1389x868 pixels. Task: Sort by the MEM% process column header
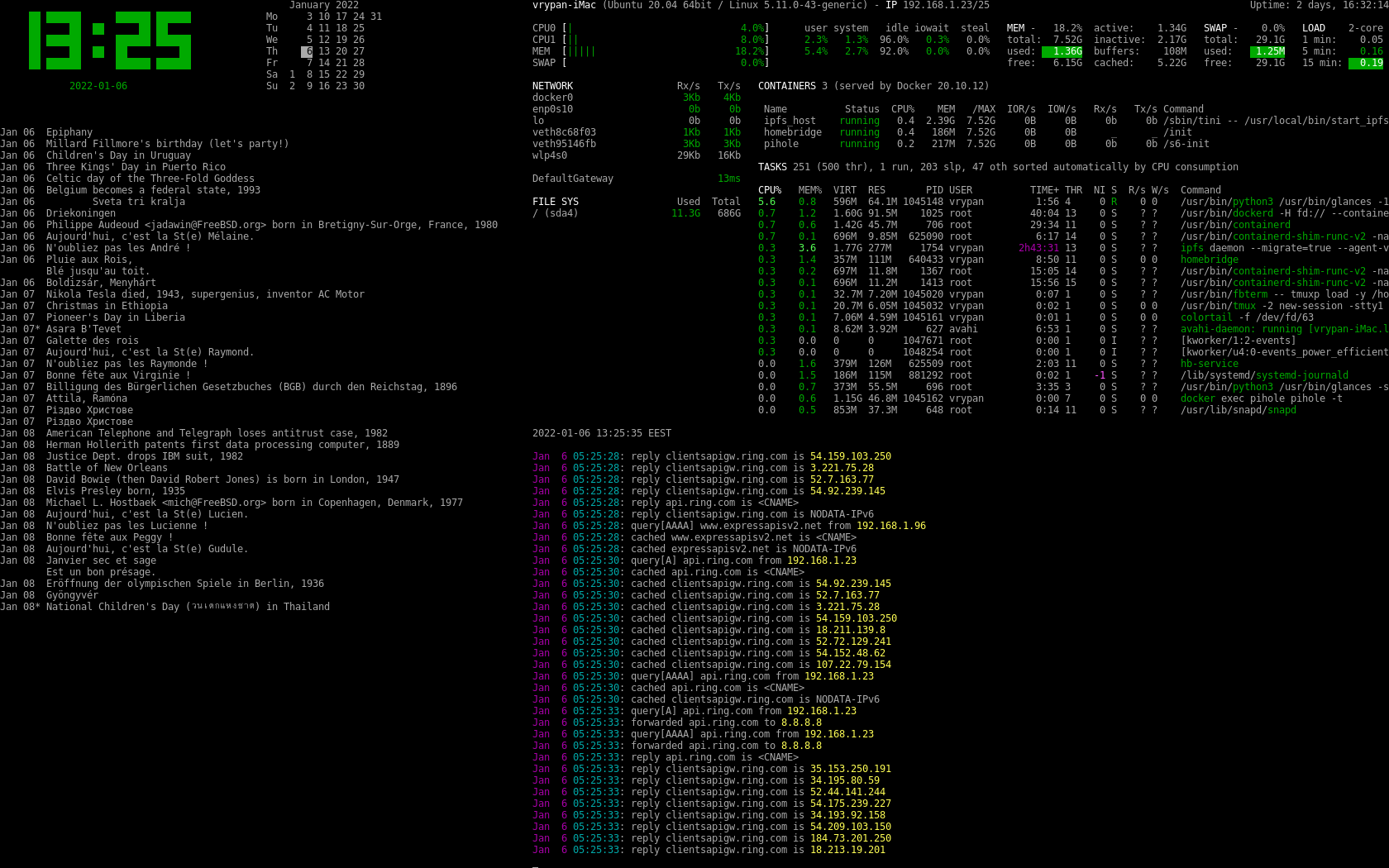(x=810, y=190)
